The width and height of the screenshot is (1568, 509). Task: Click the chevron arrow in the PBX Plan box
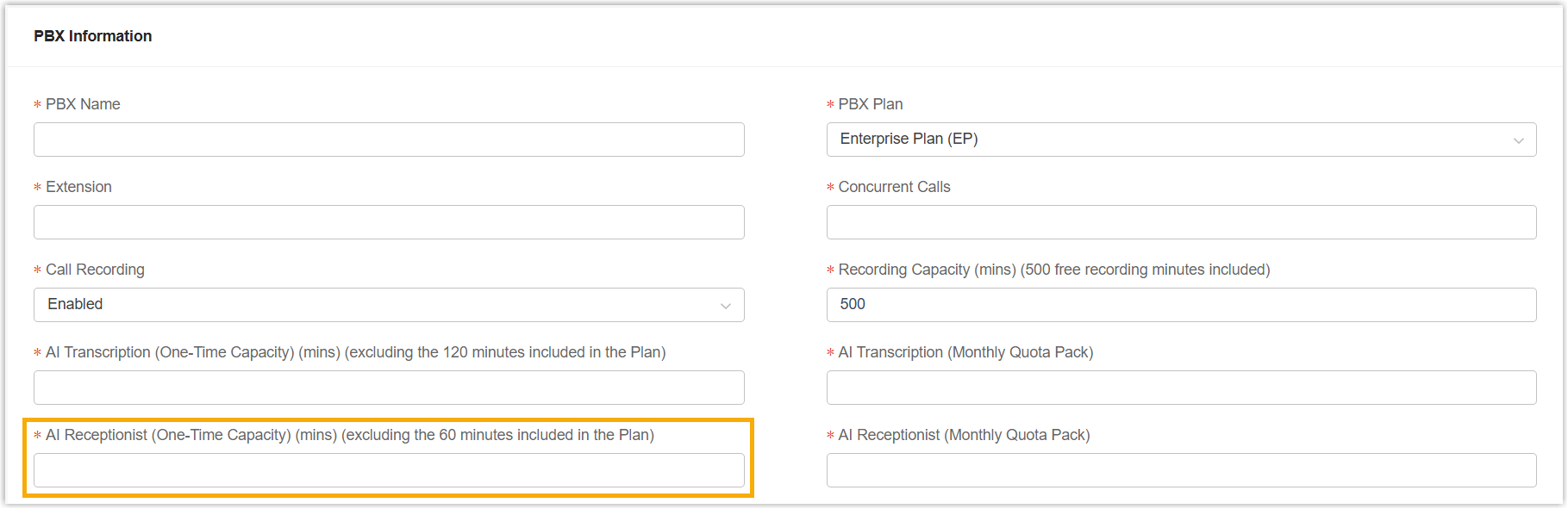(1518, 140)
